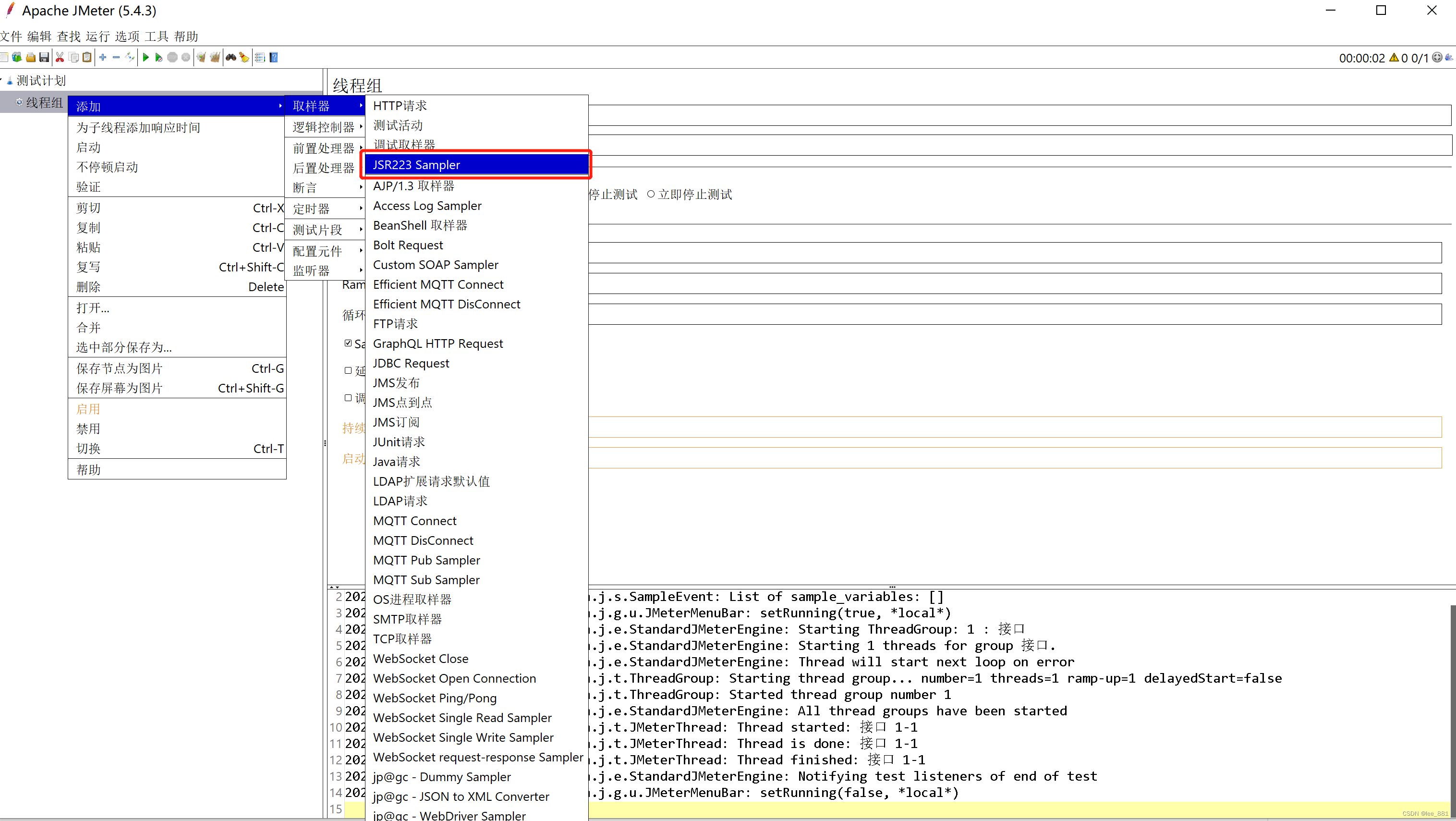The height and width of the screenshot is (821, 1456).
Task: Click the thread group comments input field
Action: point(1019,145)
